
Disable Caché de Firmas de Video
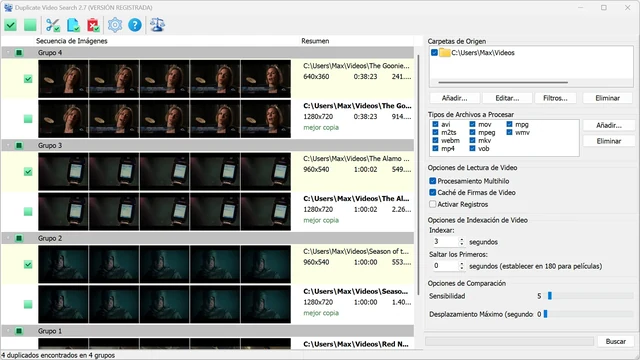coord(433,192)
